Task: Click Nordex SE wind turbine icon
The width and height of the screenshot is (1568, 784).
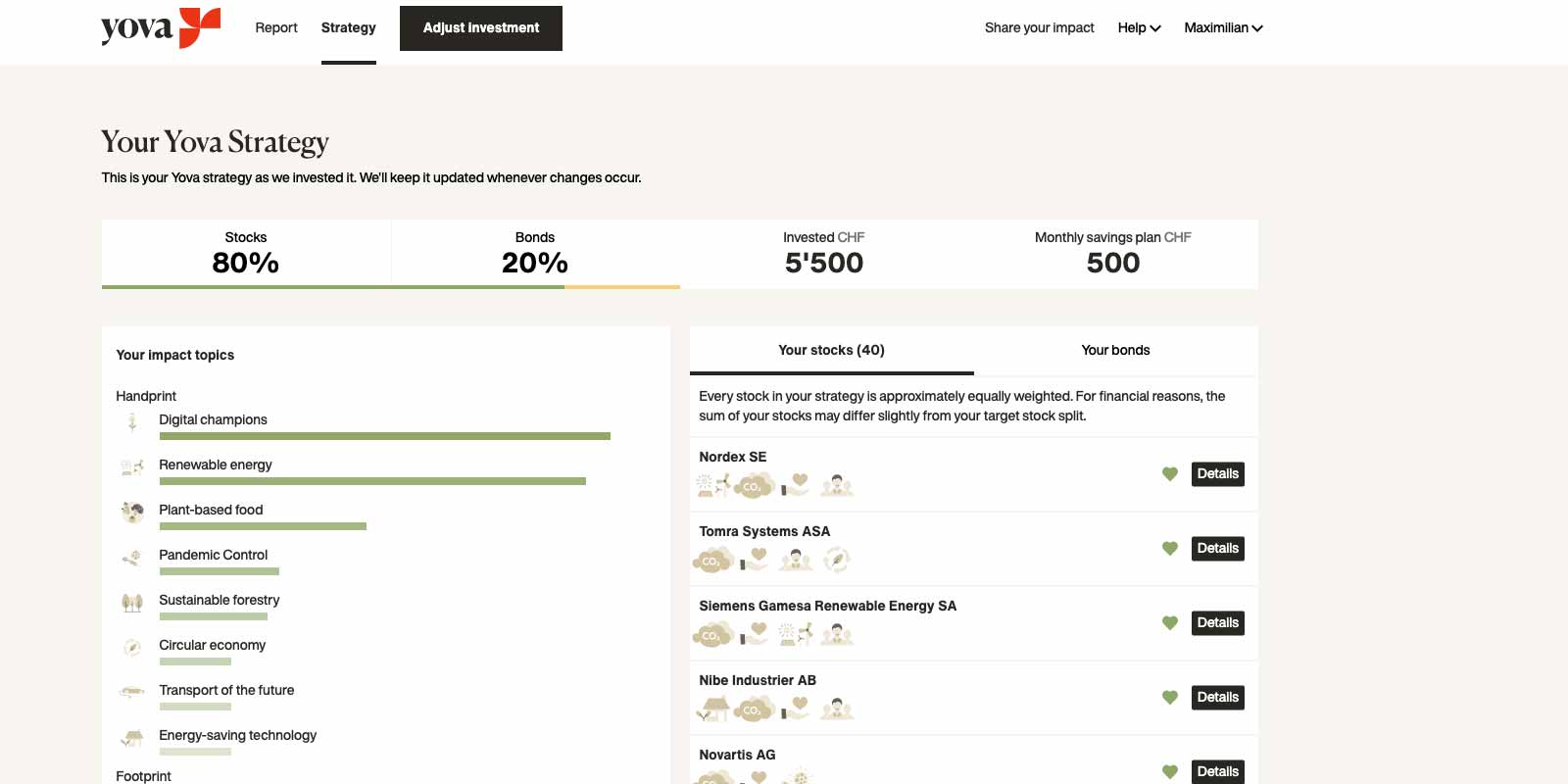Action: coord(713,484)
